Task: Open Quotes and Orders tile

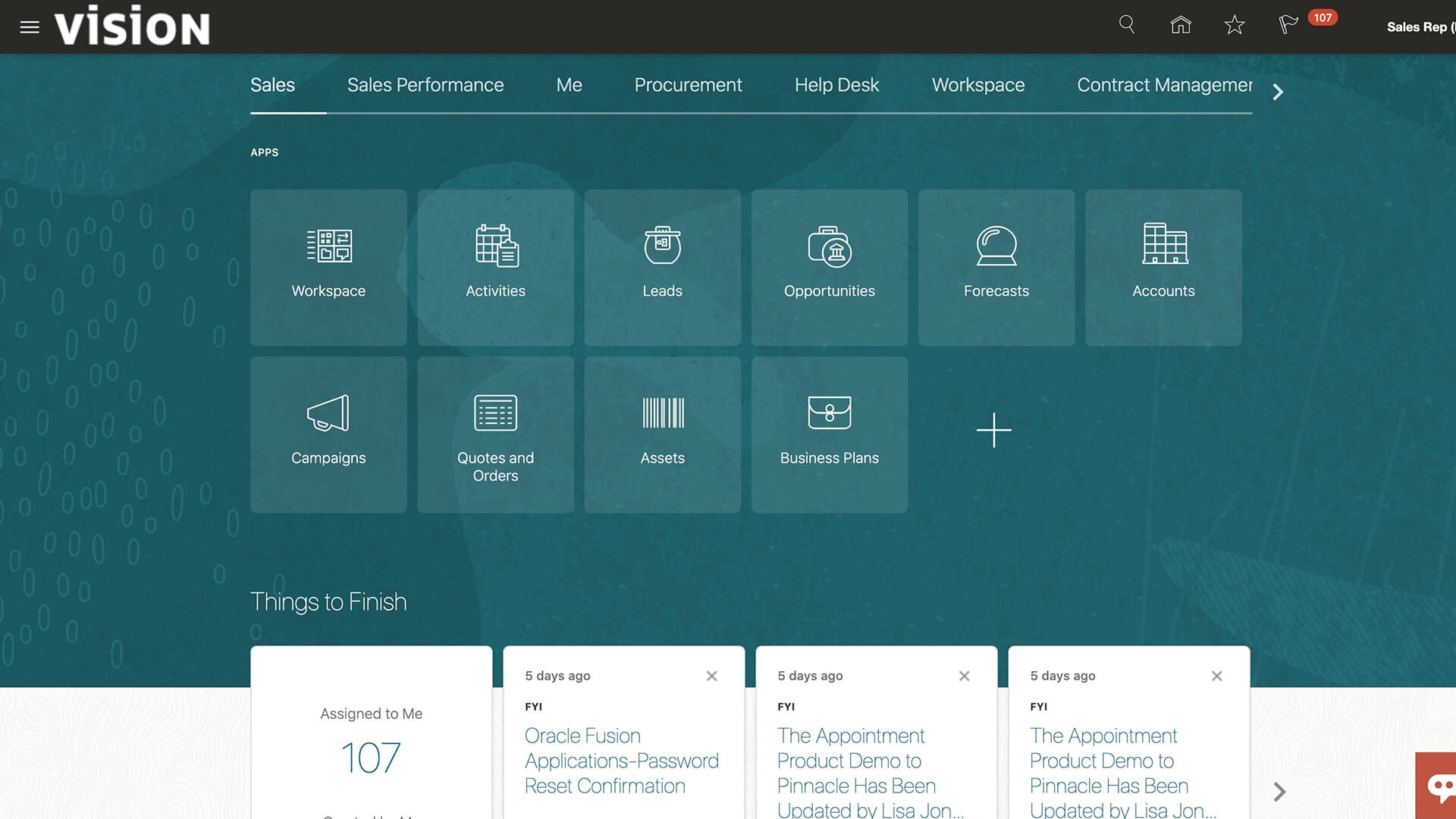Action: tap(495, 435)
